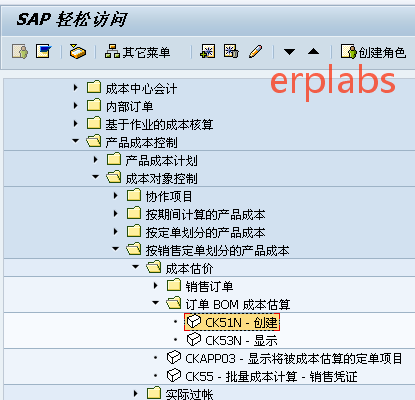Click the 销售订单 folder icon
415x400 pixels.
174,285
